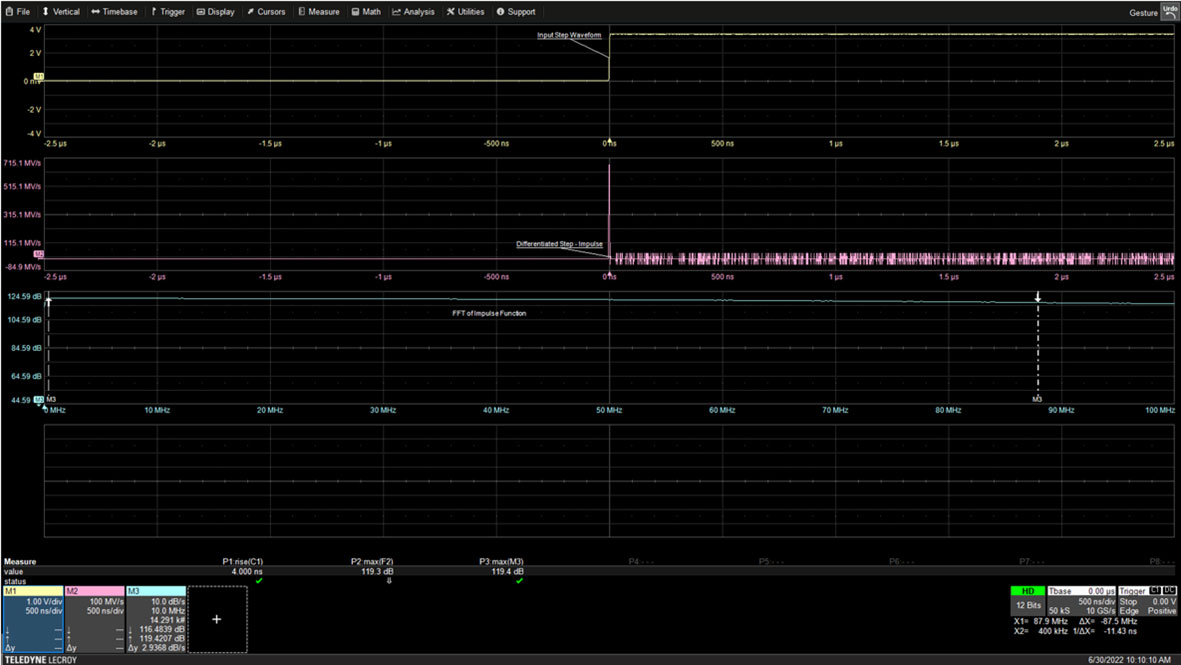Select the cyan M3 trace descriptor box
1181x665 pixels.
point(156,619)
